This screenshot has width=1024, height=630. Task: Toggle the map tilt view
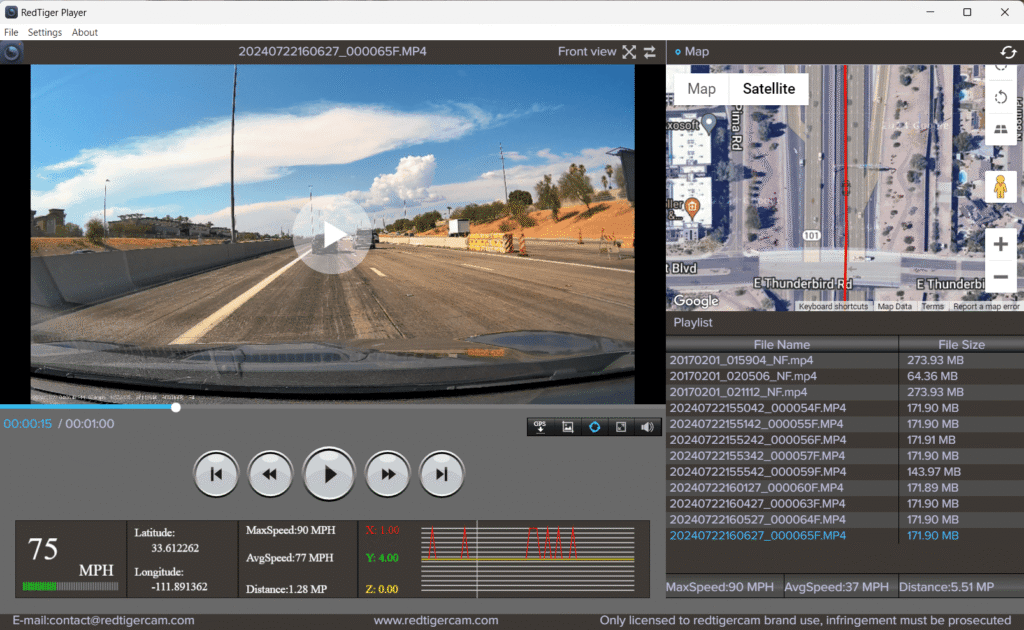click(1002, 130)
